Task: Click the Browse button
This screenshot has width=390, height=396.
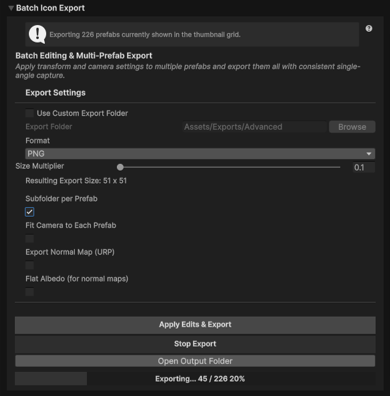Action: click(x=352, y=127)
